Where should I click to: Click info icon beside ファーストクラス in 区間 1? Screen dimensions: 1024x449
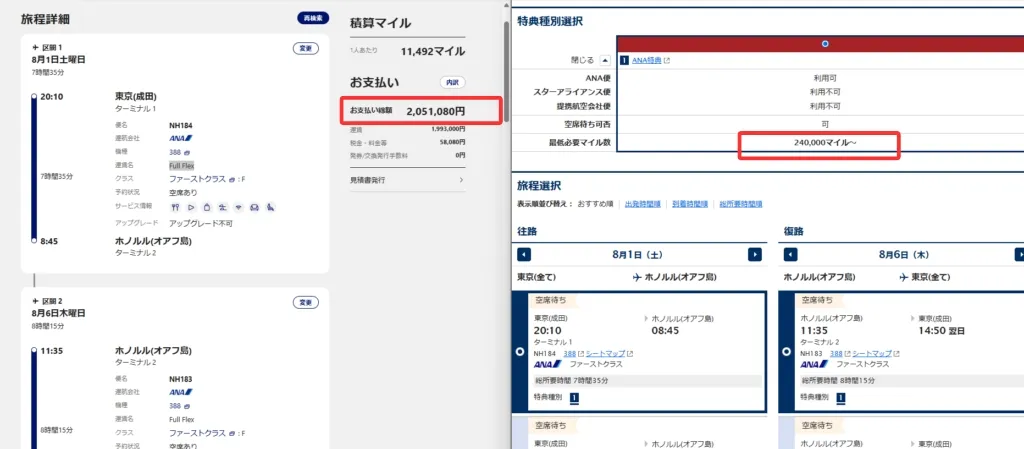[x=232, y=179]
